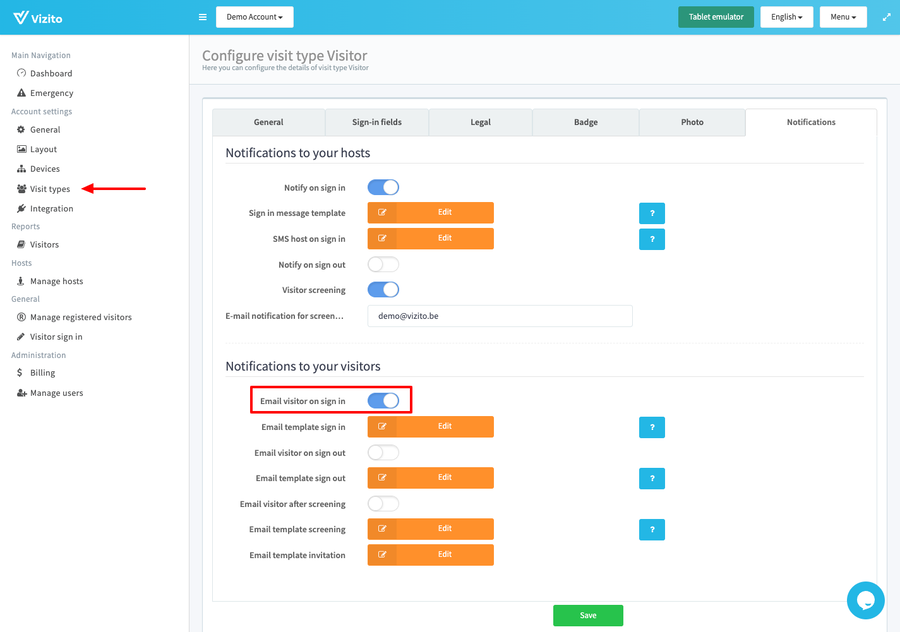Click the screening e-mail notification field
The image size is (900, 632).
(x=500, y=316)
